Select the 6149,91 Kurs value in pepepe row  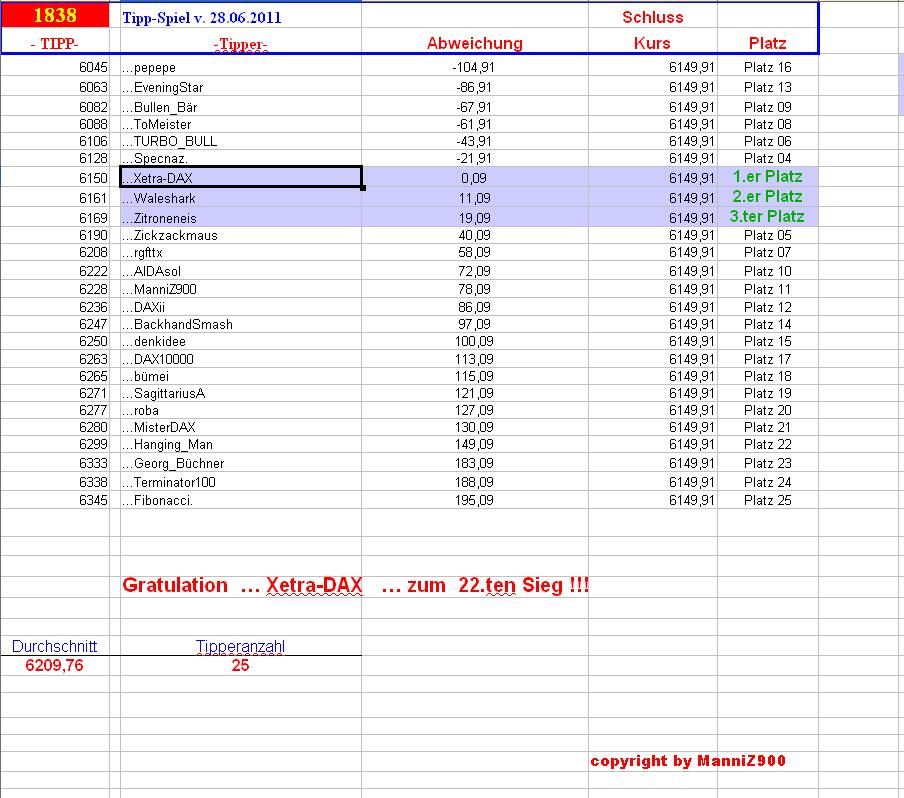click(x=692, y=67)
